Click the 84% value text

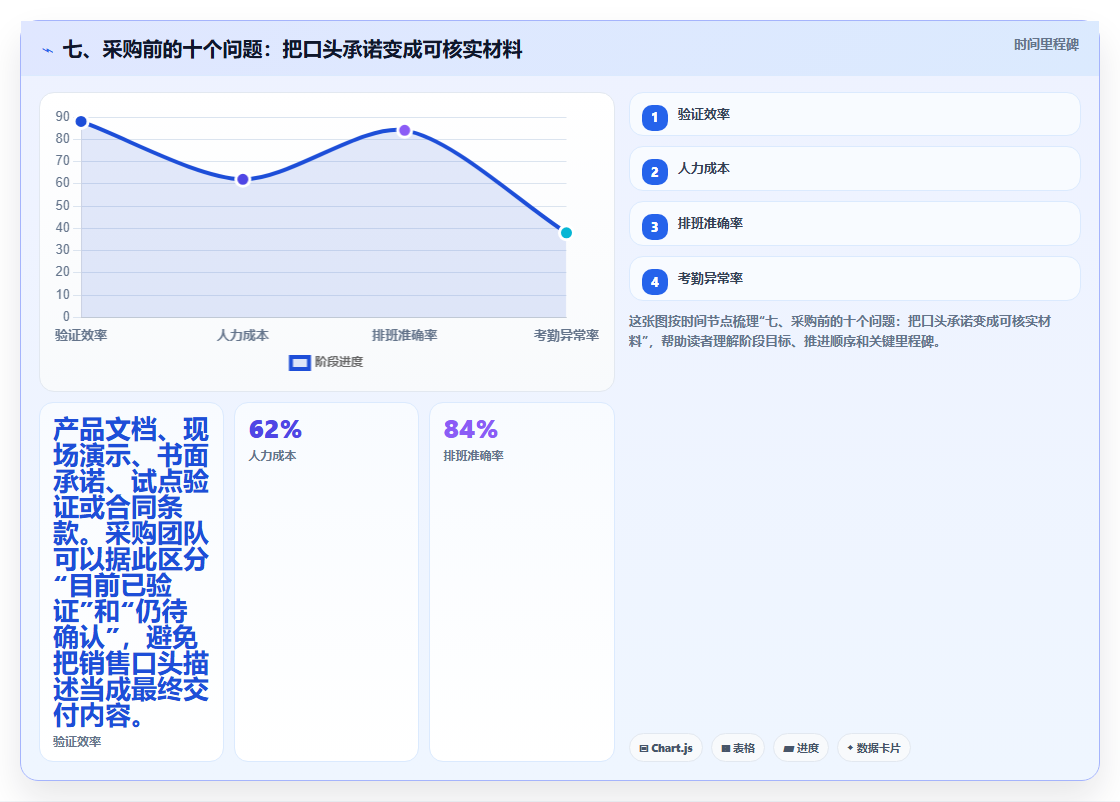[471, 429]
